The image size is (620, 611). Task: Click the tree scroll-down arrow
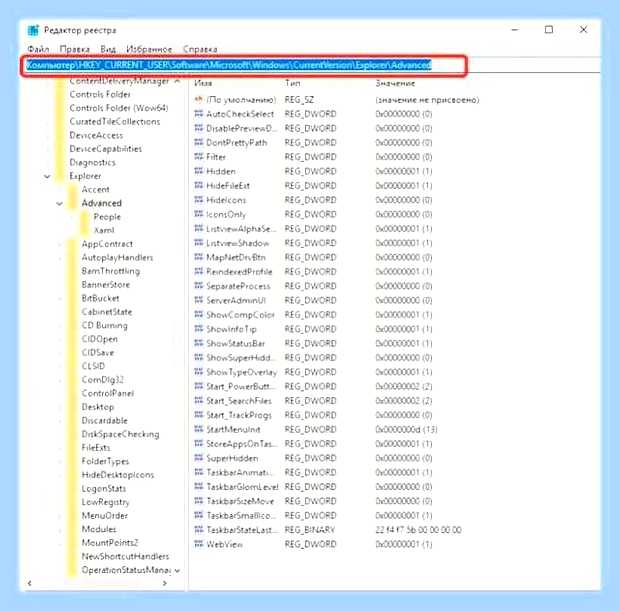click(x=177, y=570)
